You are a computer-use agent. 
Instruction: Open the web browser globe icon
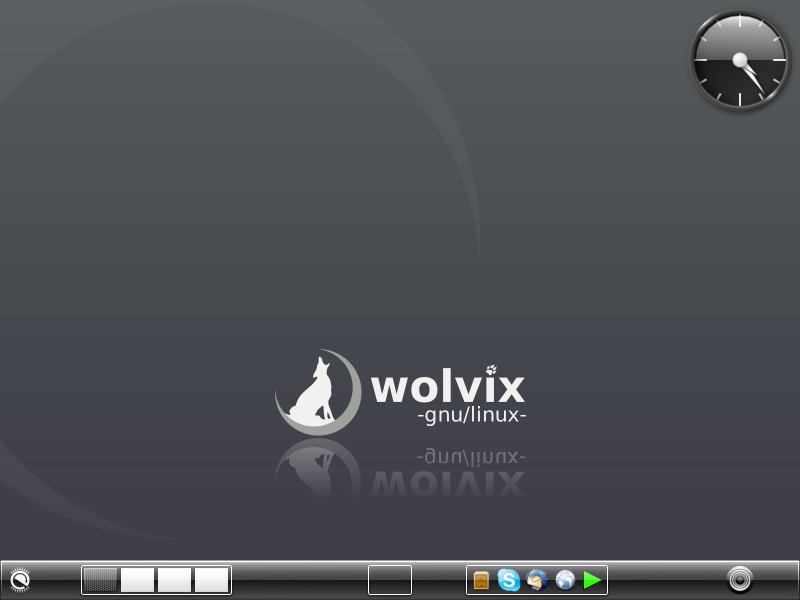[x=565, y=580]
